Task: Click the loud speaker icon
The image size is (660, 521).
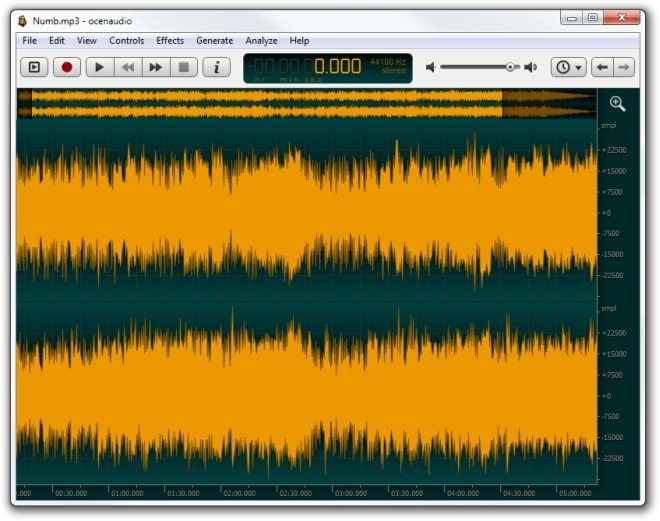Action: click(531, 67)
